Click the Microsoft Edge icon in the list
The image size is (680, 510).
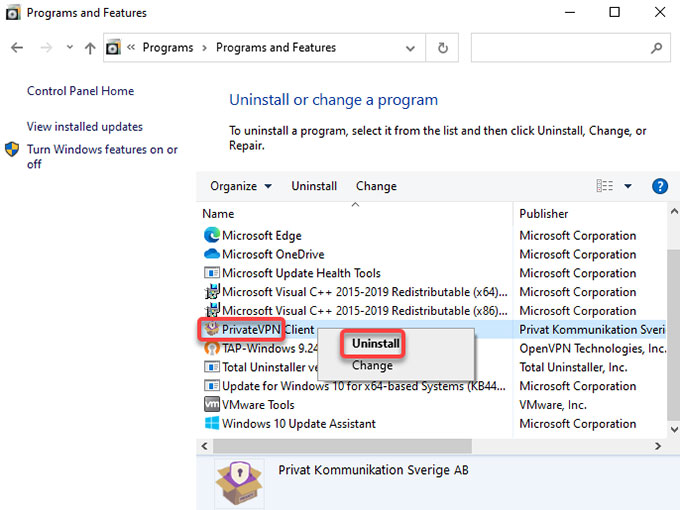[x=212, y=235]
